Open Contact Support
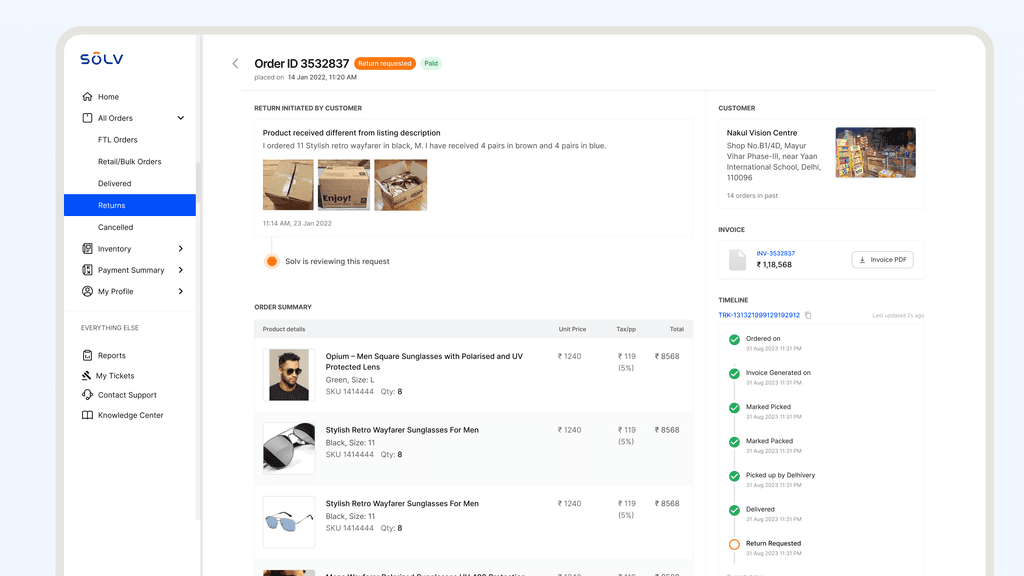 coord(127,395)
